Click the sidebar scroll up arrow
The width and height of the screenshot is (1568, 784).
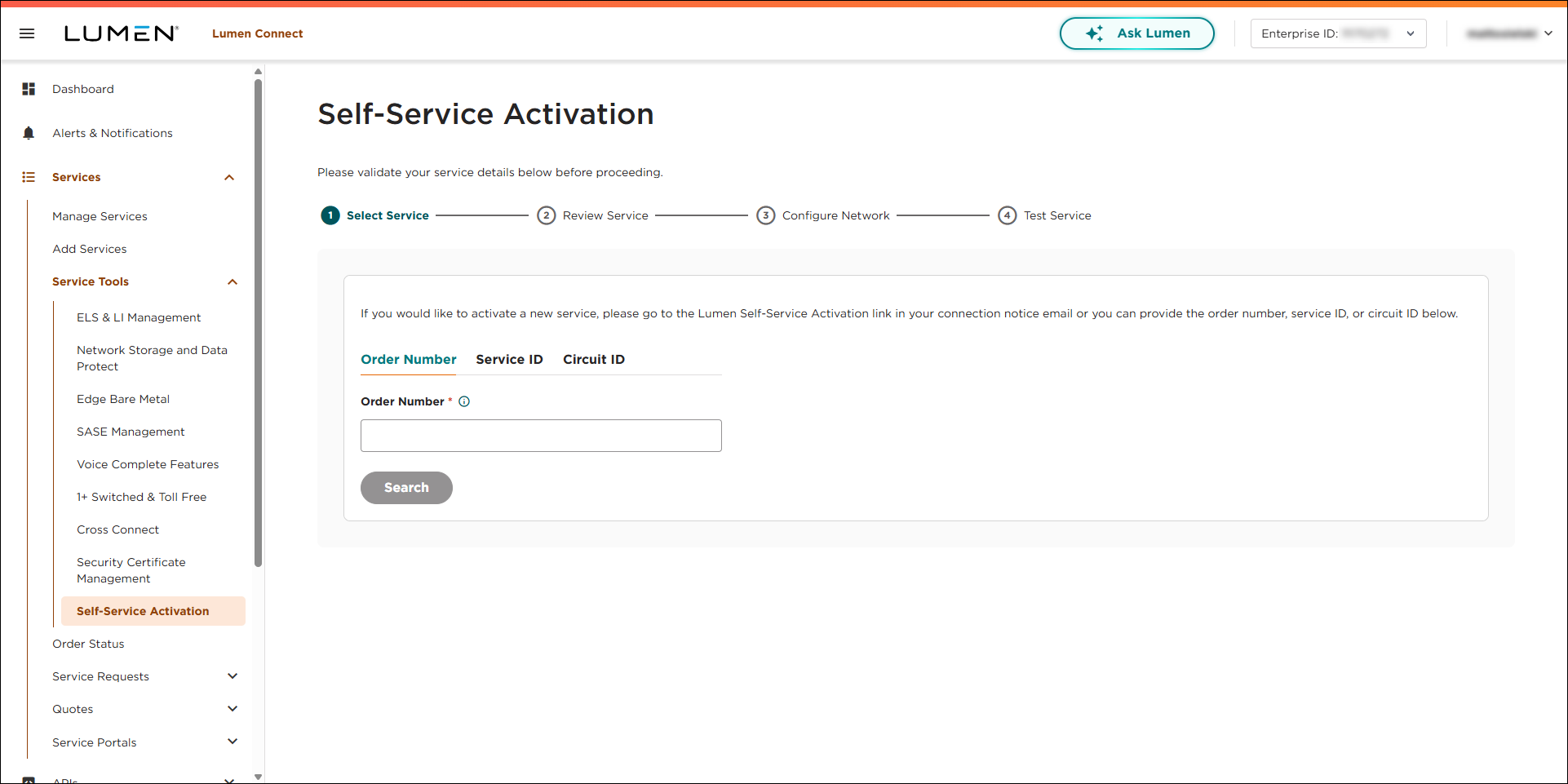click(x=259, y=72)
